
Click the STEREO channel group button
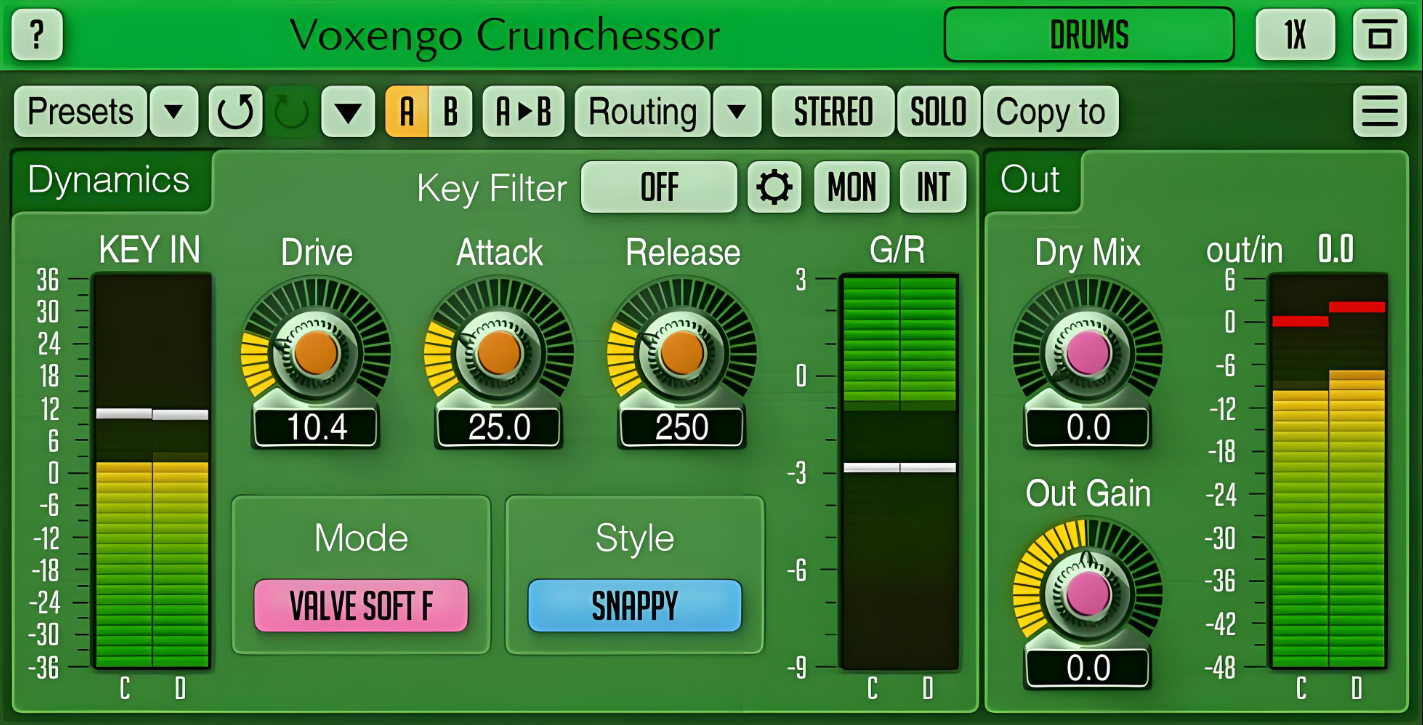(833, 111)
